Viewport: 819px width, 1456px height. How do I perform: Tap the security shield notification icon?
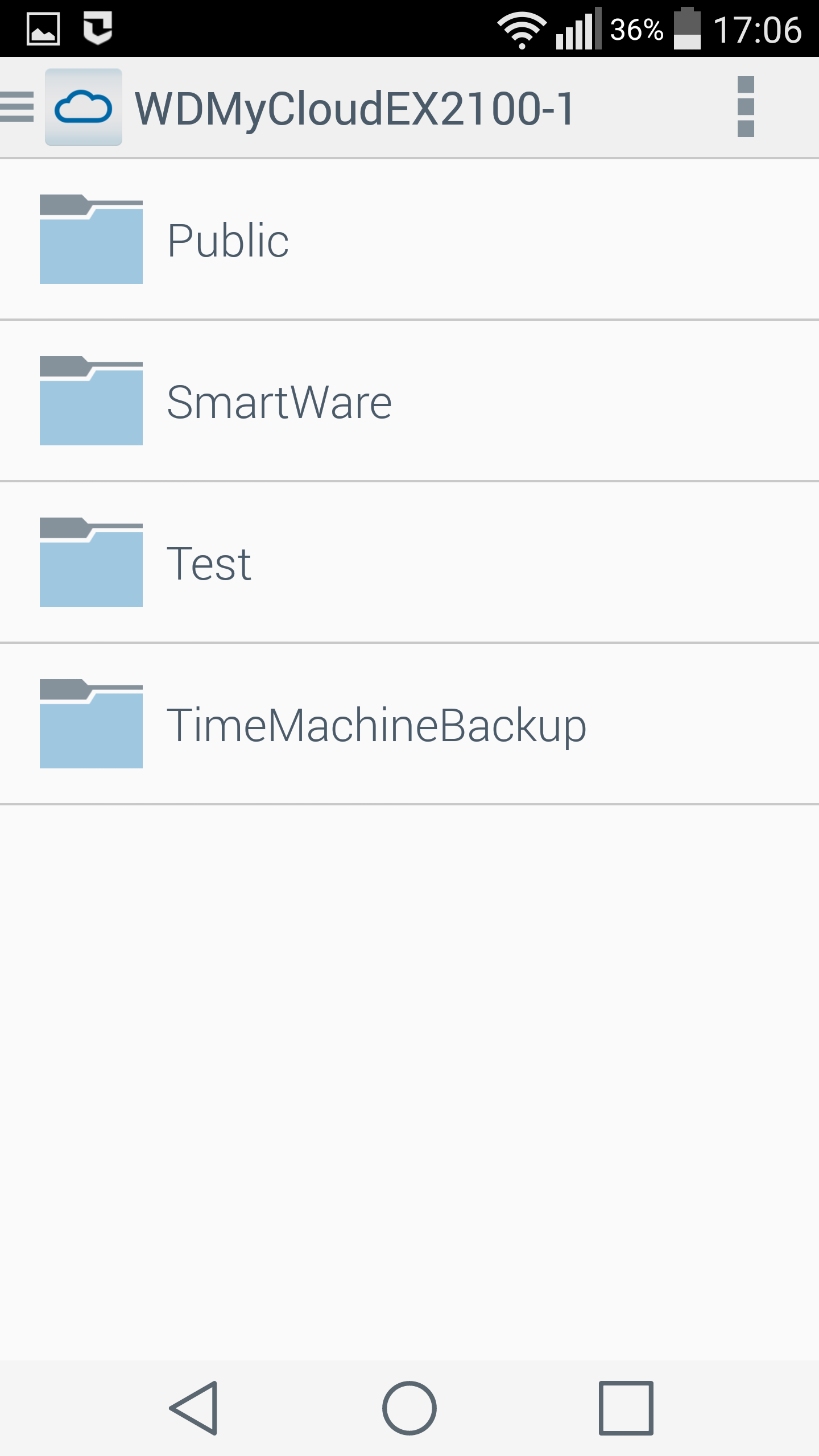pos(98,27)
